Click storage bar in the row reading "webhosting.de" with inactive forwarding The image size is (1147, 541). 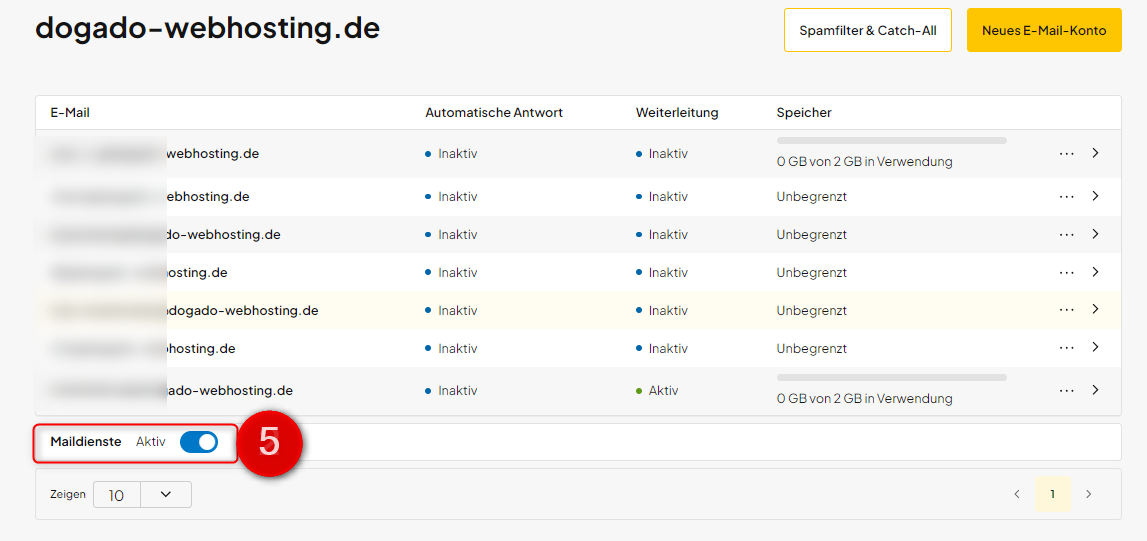click(892, 140)
